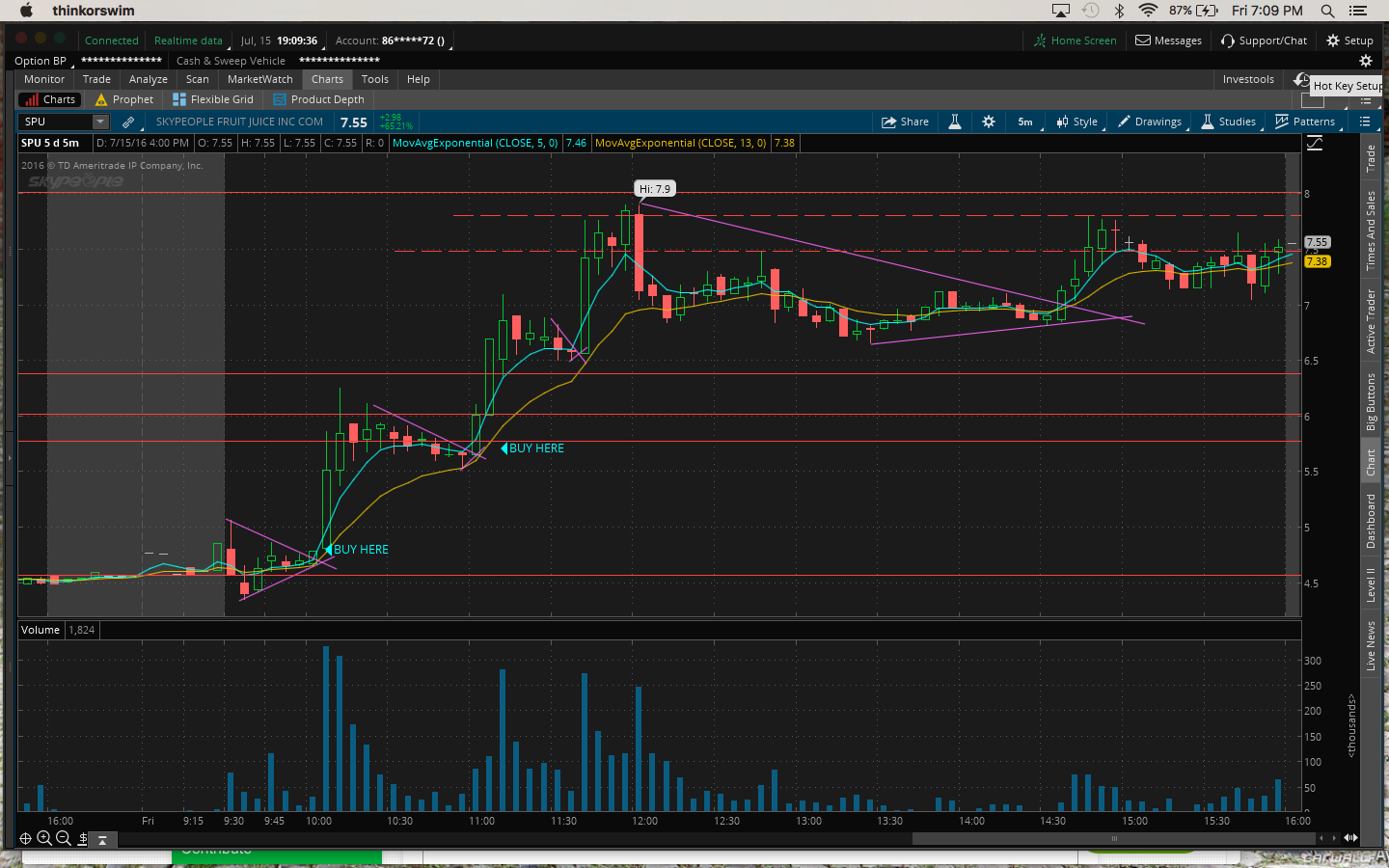Click the Connected status indicator
Screen dimensions: 1389x868
coord(112,41)
